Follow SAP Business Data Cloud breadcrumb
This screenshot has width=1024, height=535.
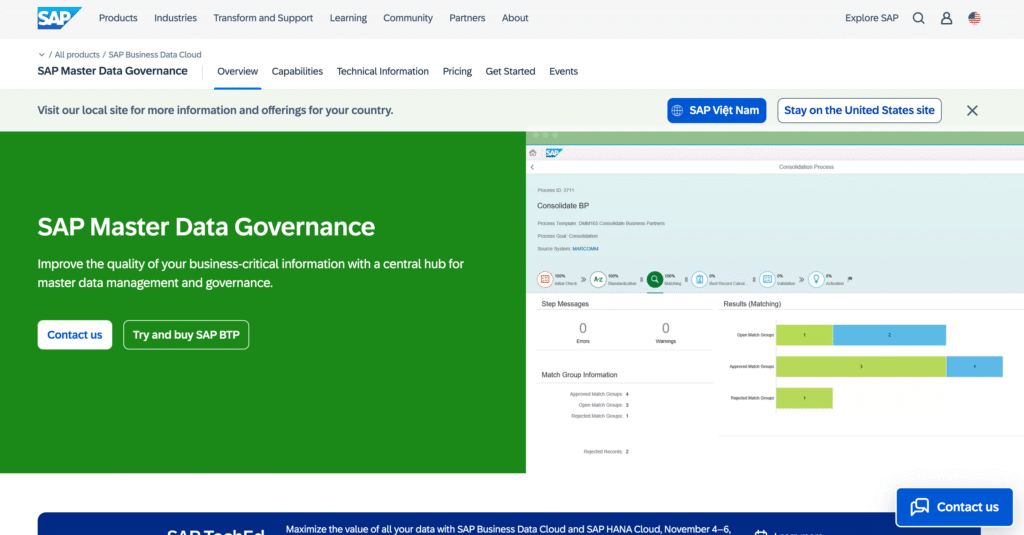click(x=155, y=55)
